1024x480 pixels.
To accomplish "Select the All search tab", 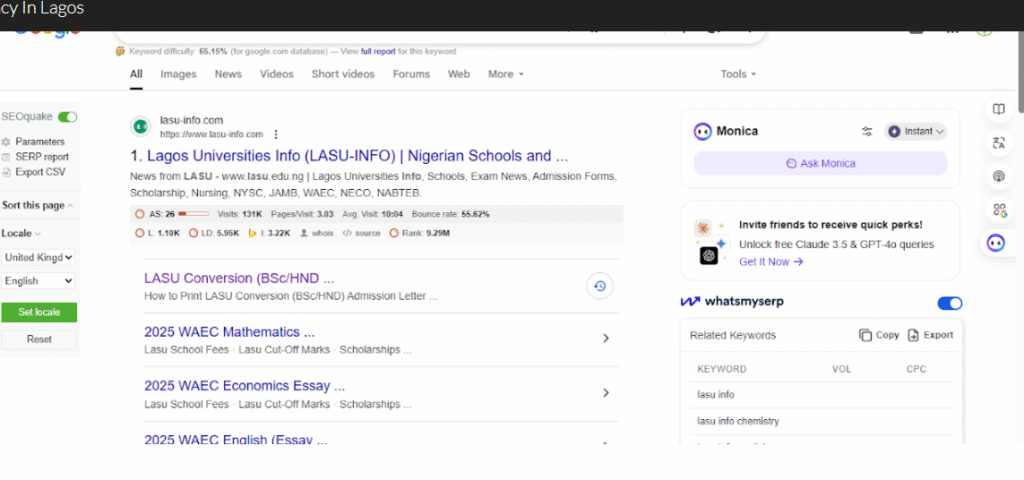I will click(x=136, y=74).
